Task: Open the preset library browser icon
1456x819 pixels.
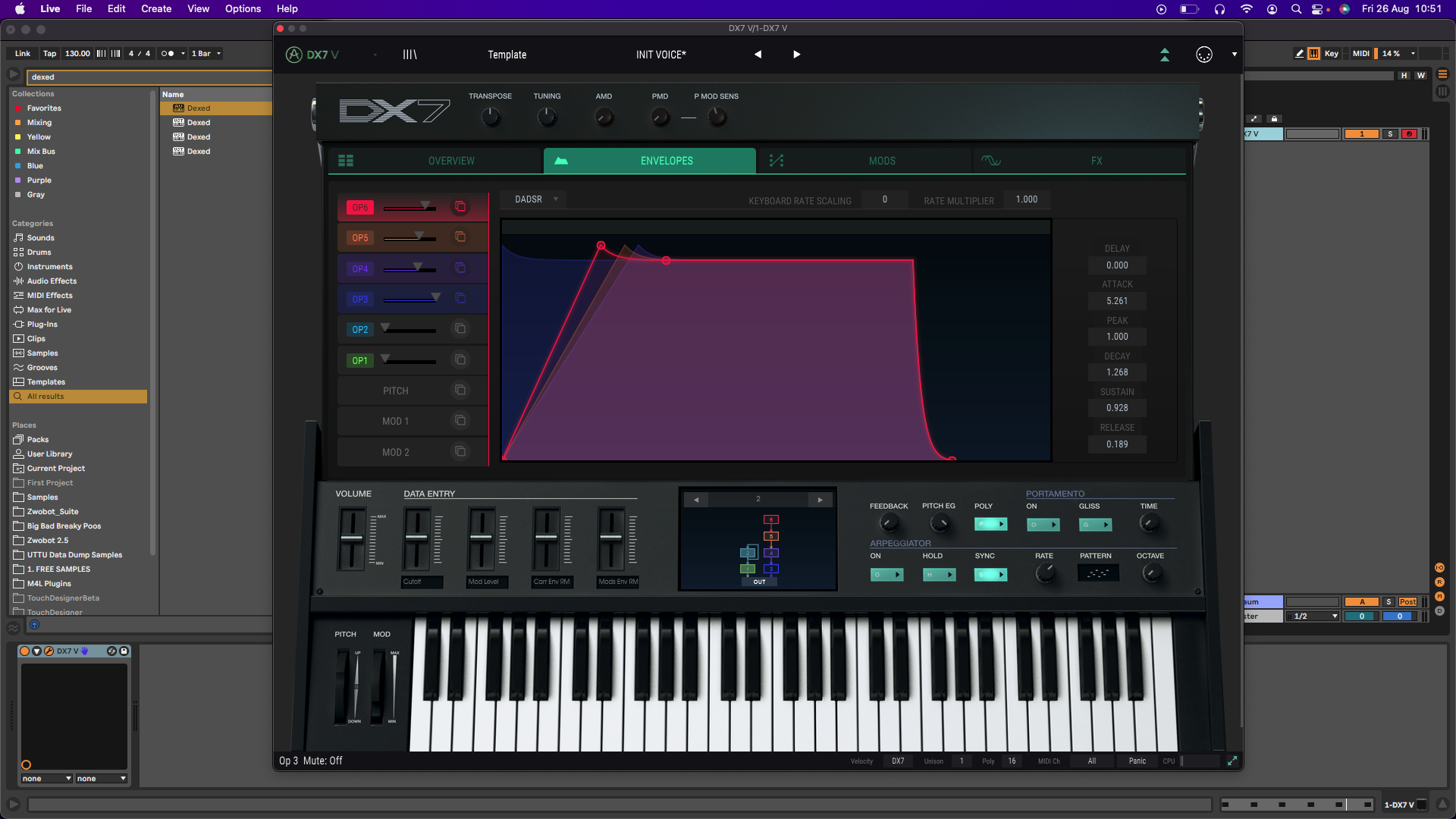Action: [x=409, y=55]
